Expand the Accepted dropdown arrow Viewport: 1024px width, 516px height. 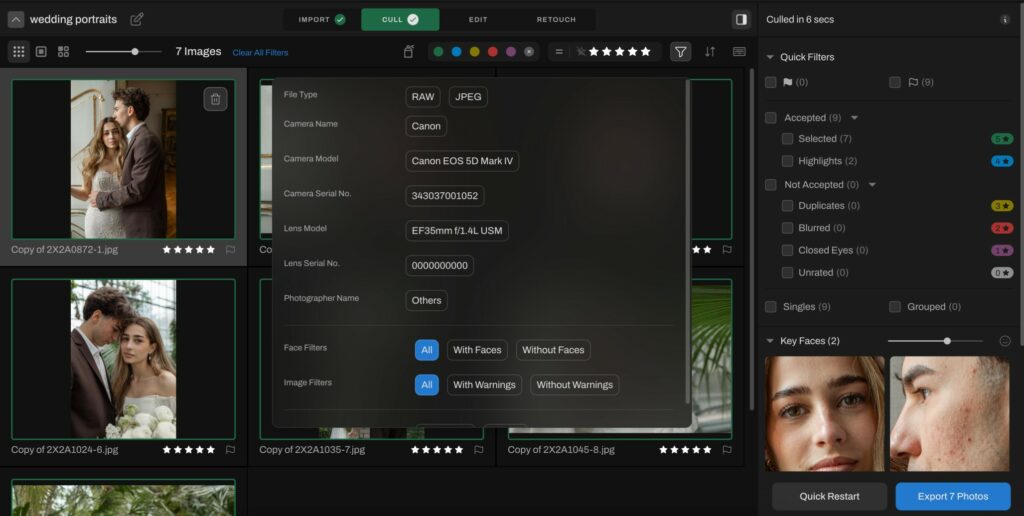click(854, 118)
